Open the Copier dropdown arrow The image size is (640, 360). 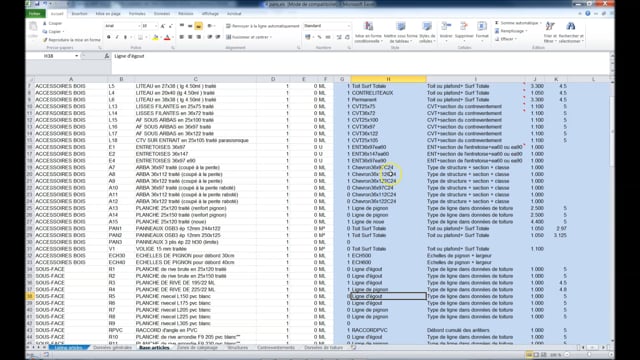(63, 31)
